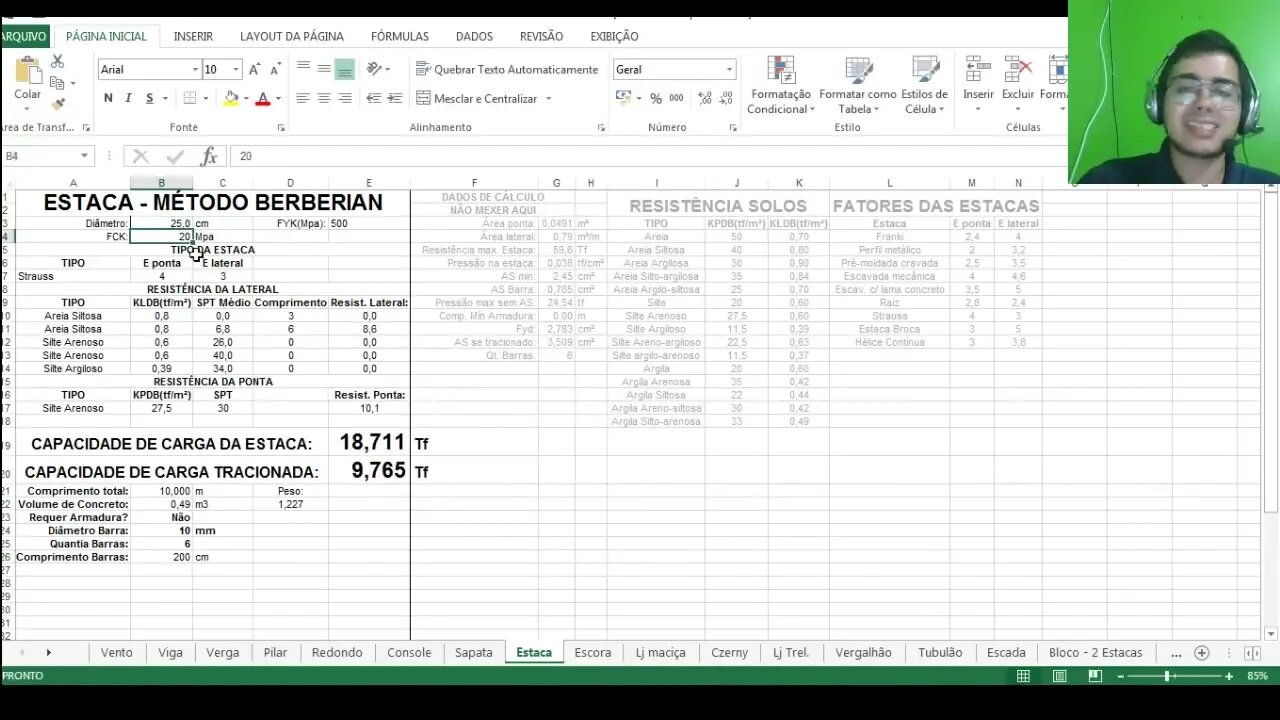This screenshot has height=720, width=1280.
Task: Switch to Normal view icon in status bar
Action: 1023,676
